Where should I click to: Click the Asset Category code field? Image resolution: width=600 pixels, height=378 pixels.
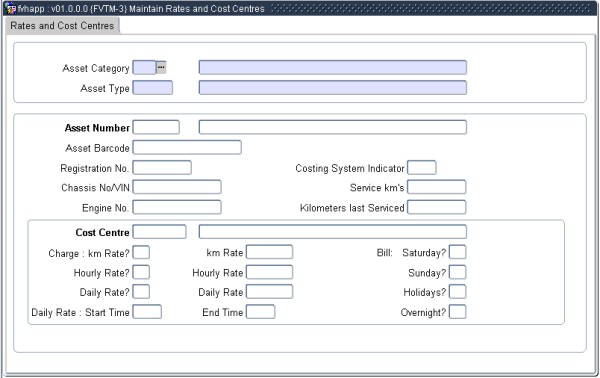tap(144, 68)
